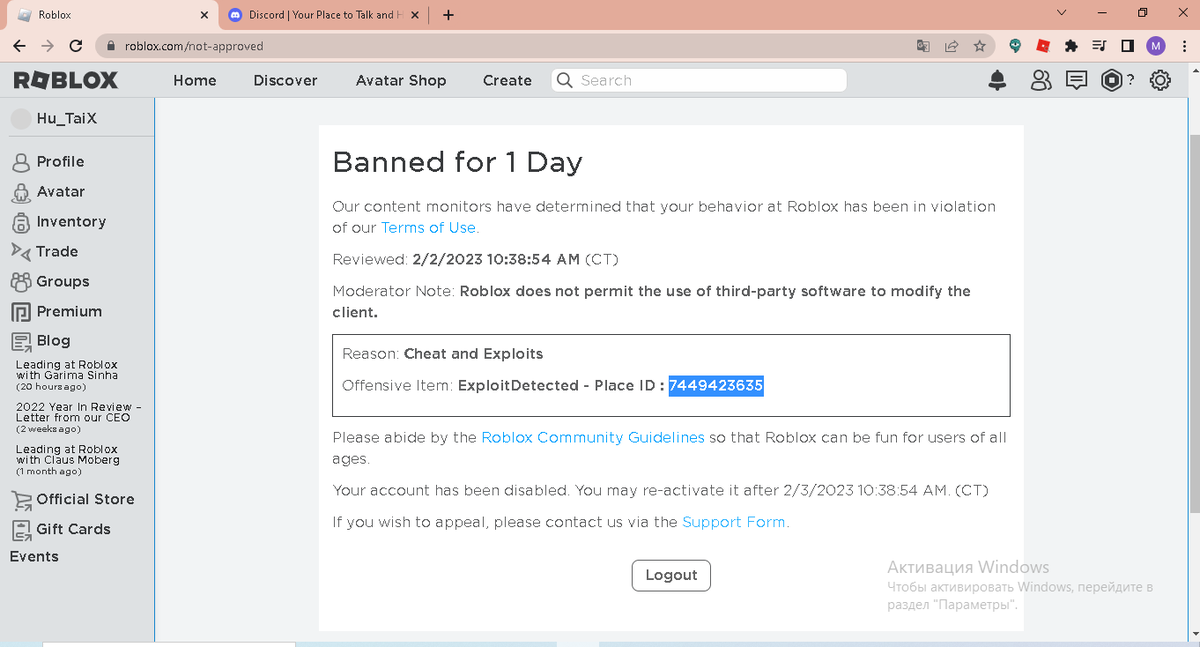Open the Events link in the sidebar
The width and height of the screenshot is (1200, 647).
click(x=34, y=556)
